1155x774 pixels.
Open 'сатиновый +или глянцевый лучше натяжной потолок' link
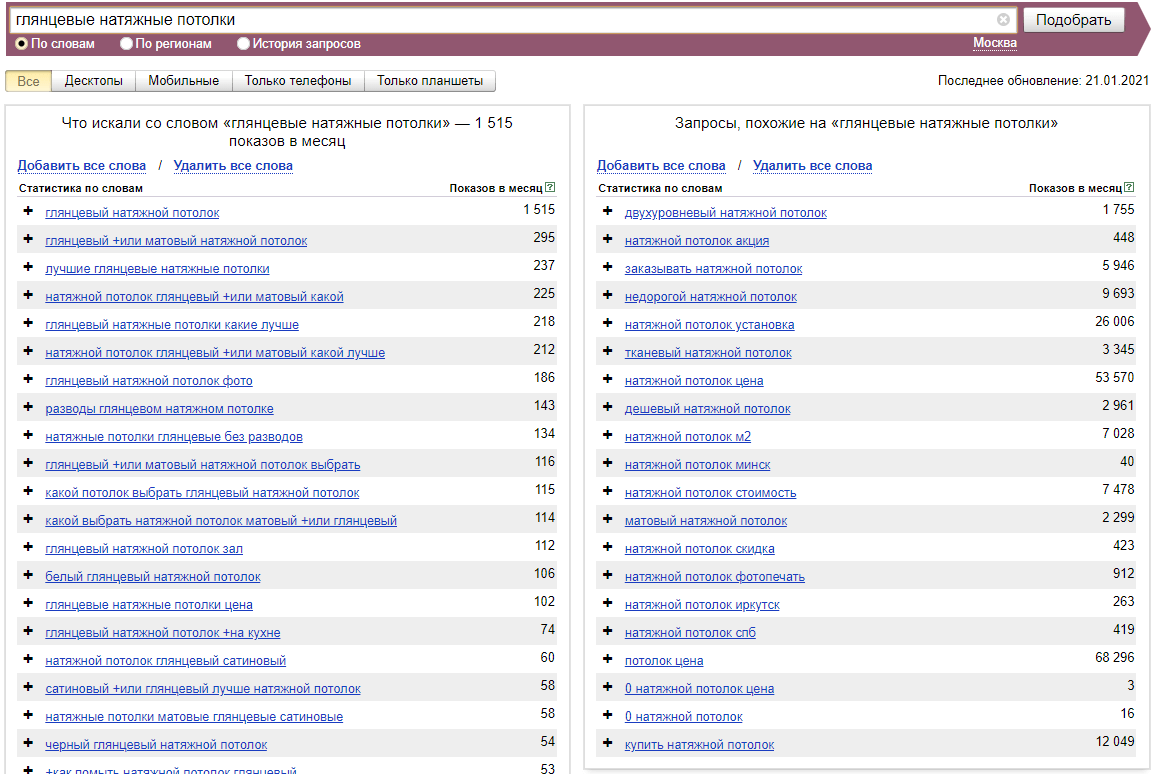click(x=203, y=689)
